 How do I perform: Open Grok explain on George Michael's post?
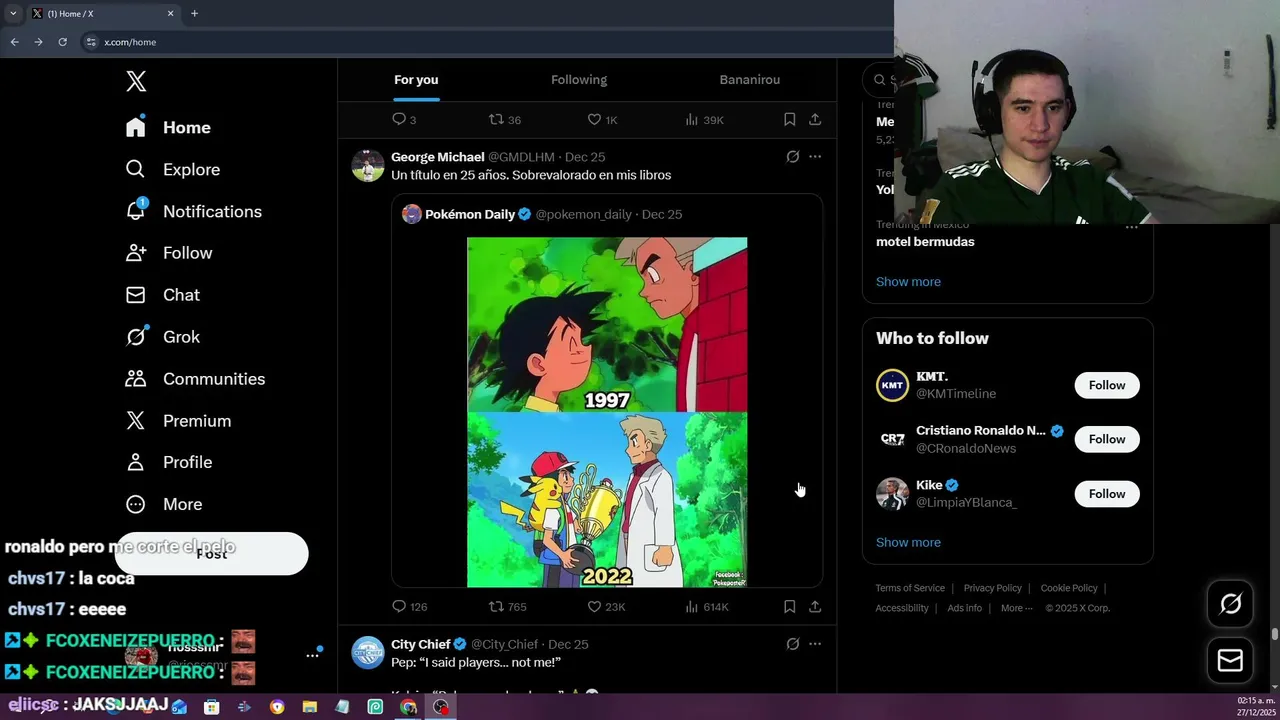tap(792, 157)
